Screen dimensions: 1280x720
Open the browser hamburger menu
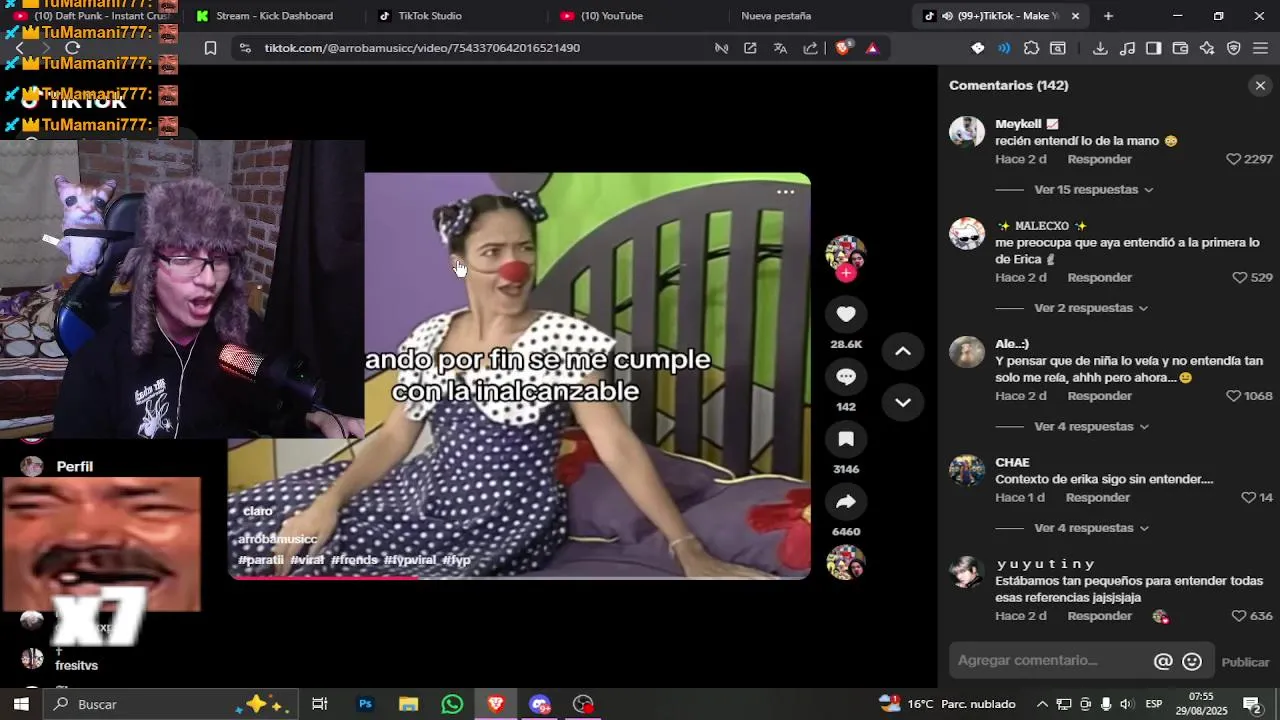click(1260, 48)
